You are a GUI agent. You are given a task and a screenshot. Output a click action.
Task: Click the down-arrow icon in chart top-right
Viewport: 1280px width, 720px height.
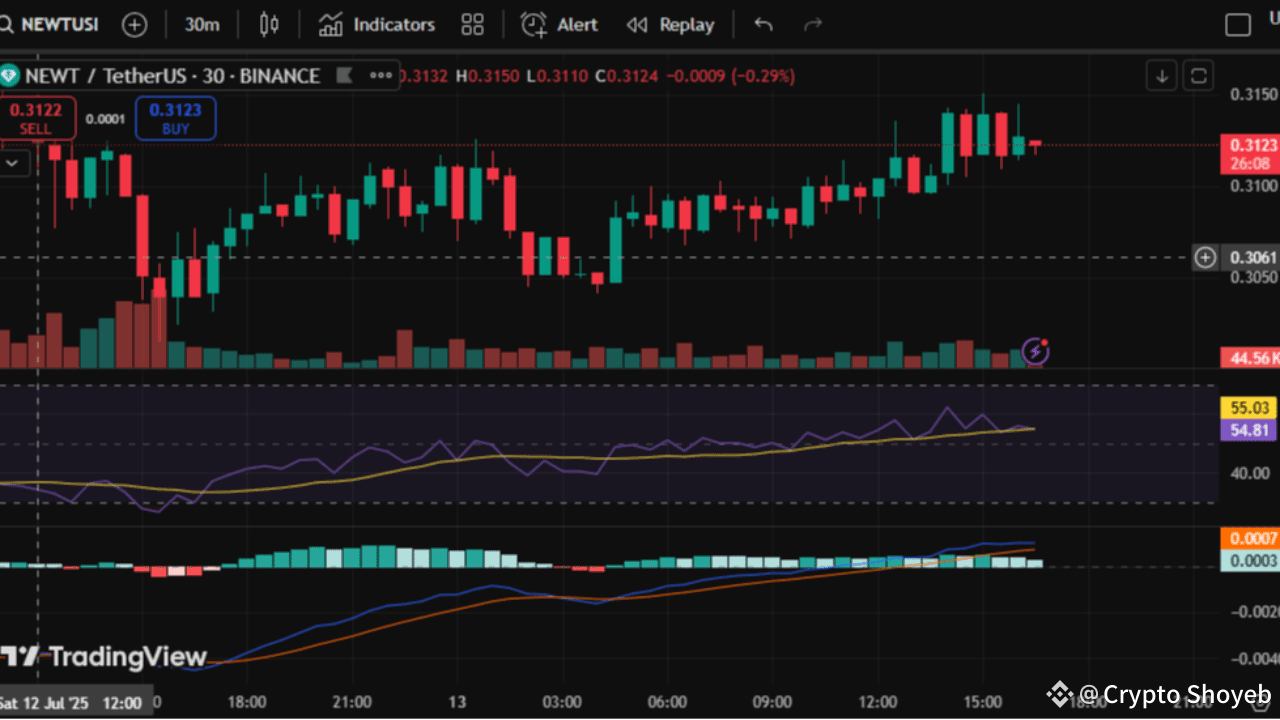coord(1161,75)
